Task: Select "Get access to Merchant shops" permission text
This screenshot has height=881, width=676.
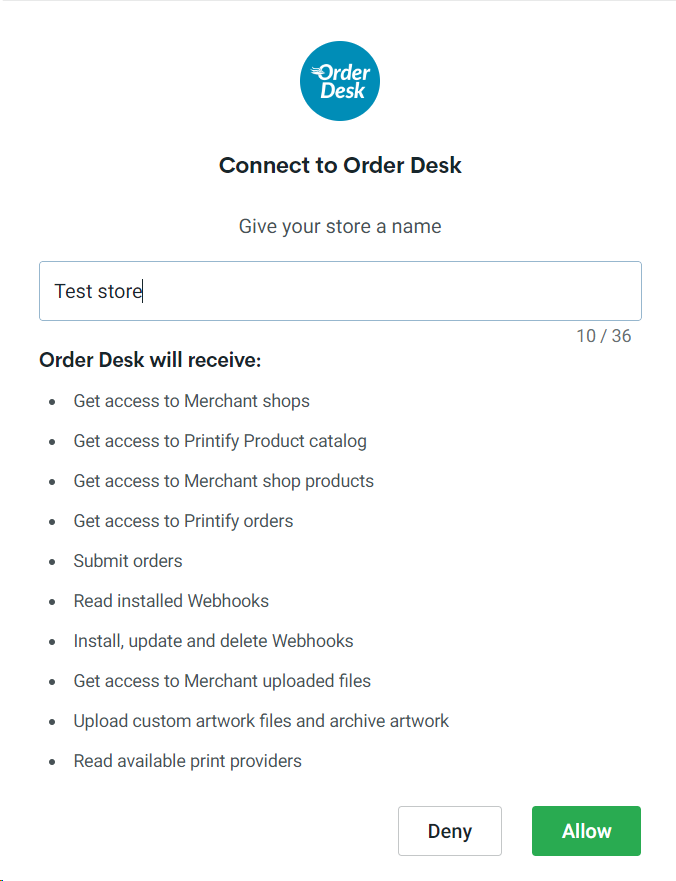Action: [x=191, y=401]
